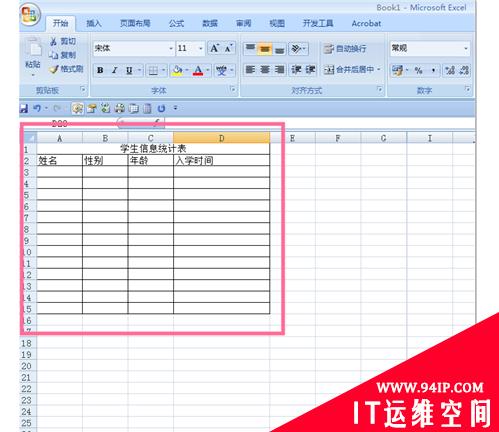Click the Save icon in quick access toolbar
Image resolution: width=499 pixels, height=432 pixels.
point(24,108)
